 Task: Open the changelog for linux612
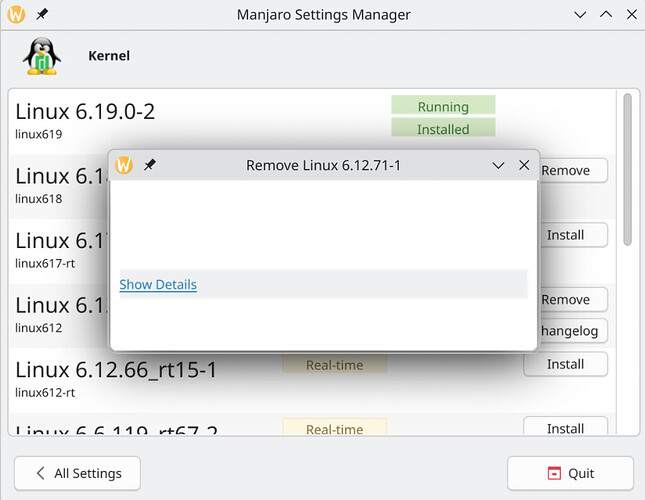pos(572,331)
